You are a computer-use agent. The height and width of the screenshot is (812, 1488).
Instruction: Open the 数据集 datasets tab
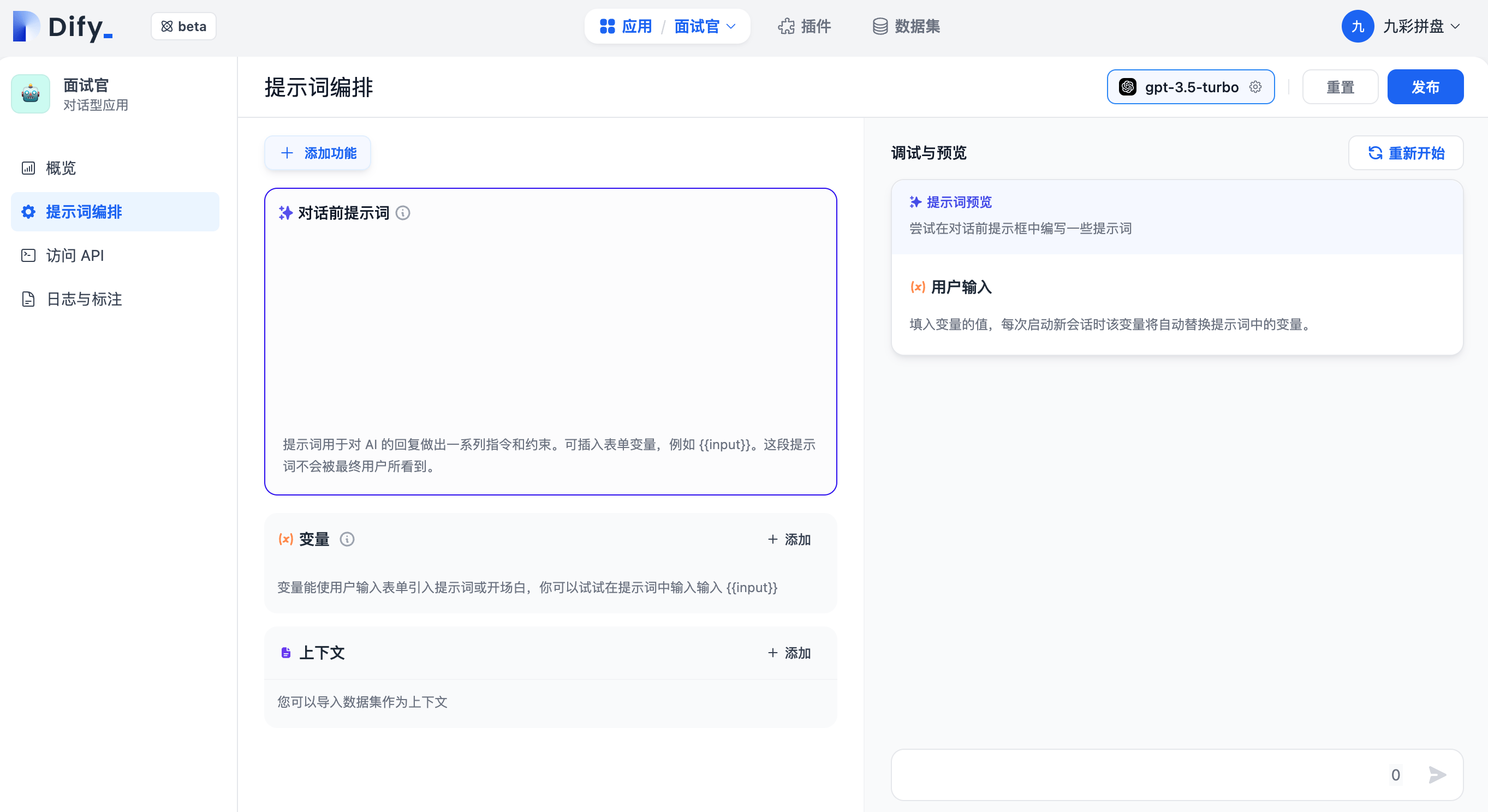pyautogui.click(x=906, y=27)
